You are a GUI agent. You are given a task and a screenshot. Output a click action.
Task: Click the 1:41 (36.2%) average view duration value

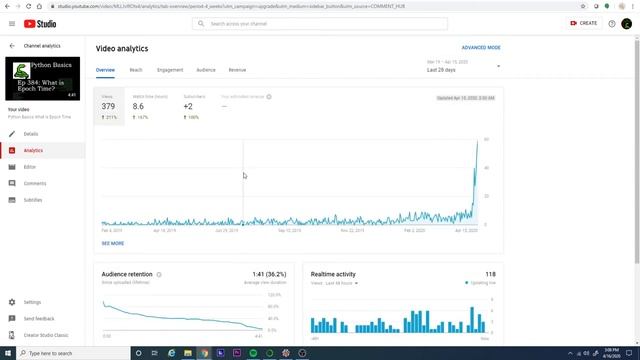[x=269, y=274]
